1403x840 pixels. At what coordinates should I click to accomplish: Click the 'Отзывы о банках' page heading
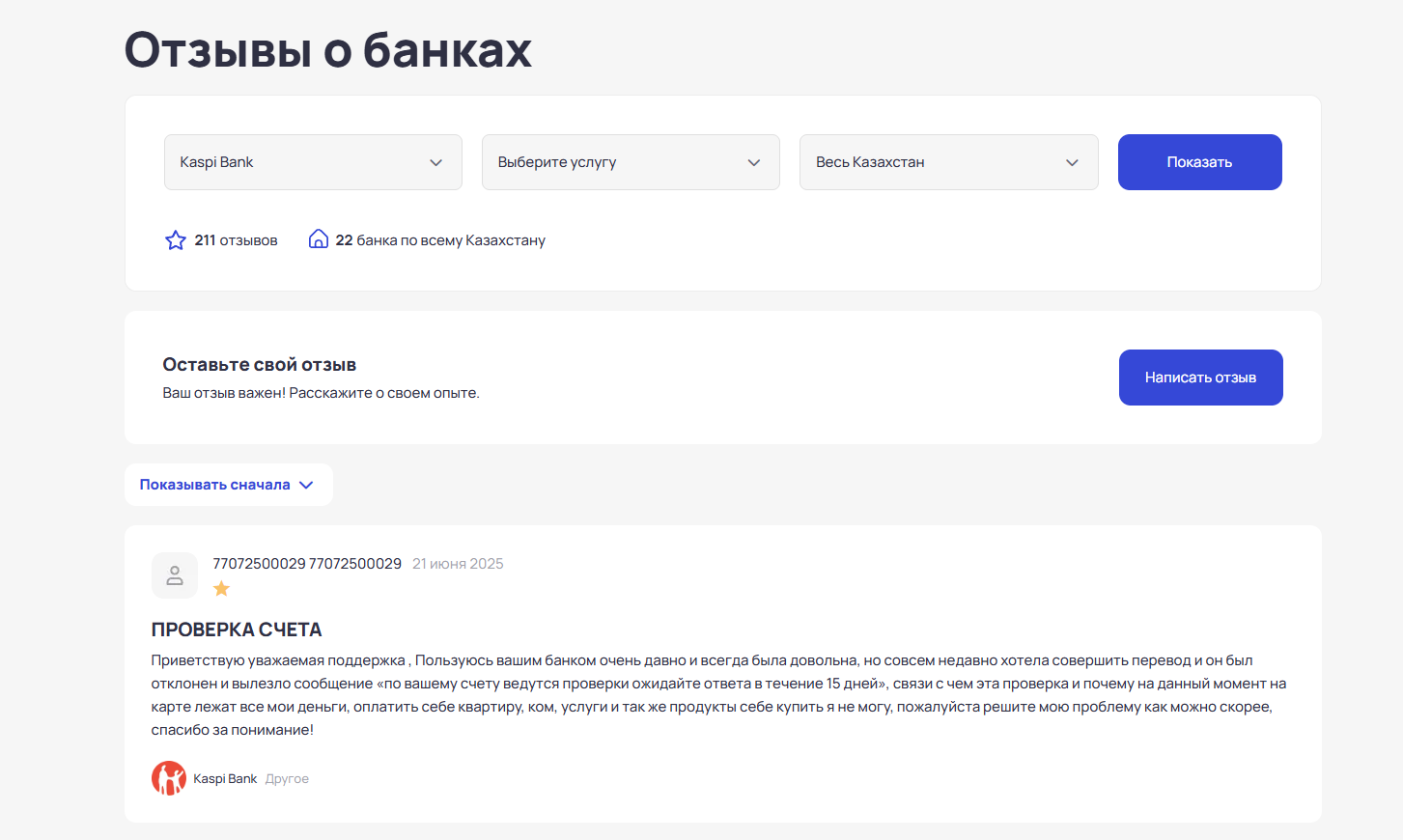click(x=328, y=49)
